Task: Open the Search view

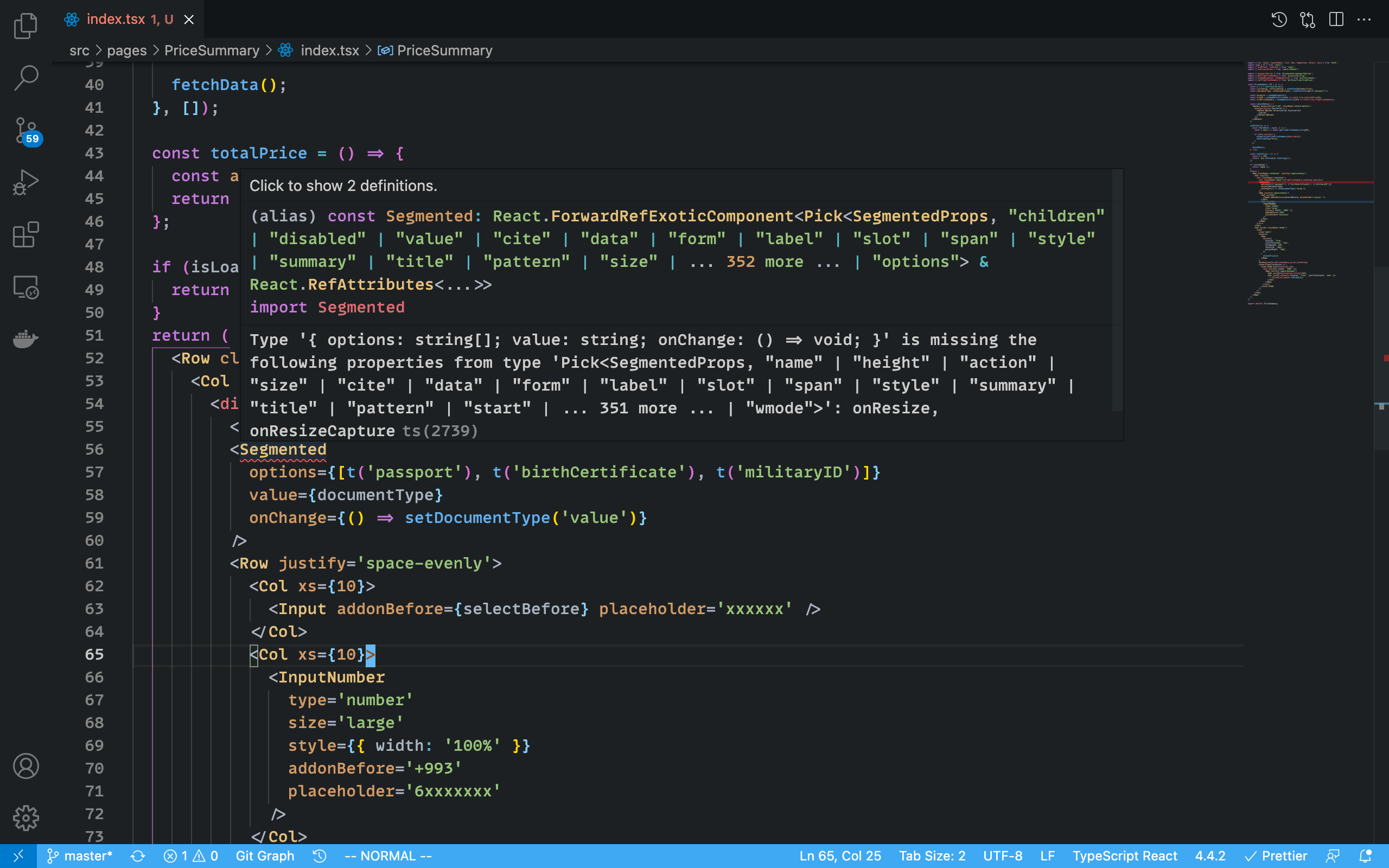Action: (x=26, y=78)
